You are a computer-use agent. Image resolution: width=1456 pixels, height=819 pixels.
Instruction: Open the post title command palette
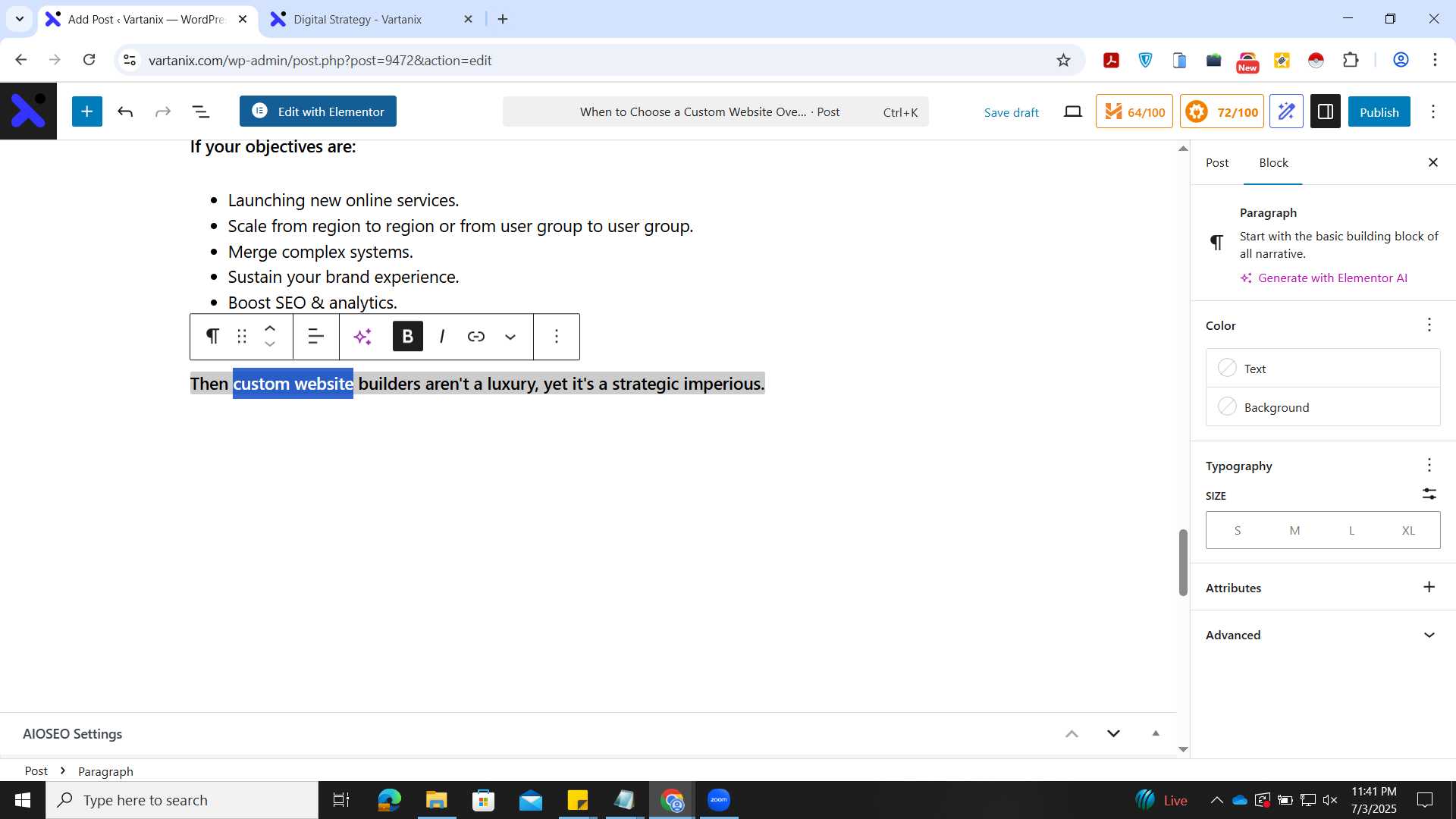pyautogui.click(x=715, y=111)
